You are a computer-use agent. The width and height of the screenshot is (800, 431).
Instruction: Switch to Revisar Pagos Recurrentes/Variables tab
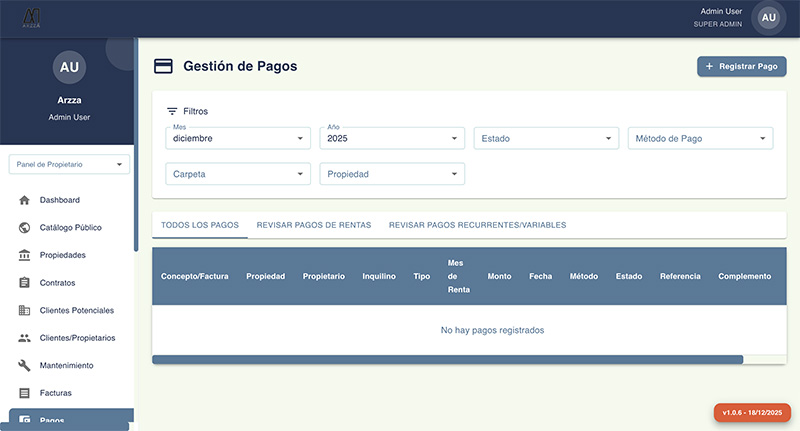click(477, 225)
